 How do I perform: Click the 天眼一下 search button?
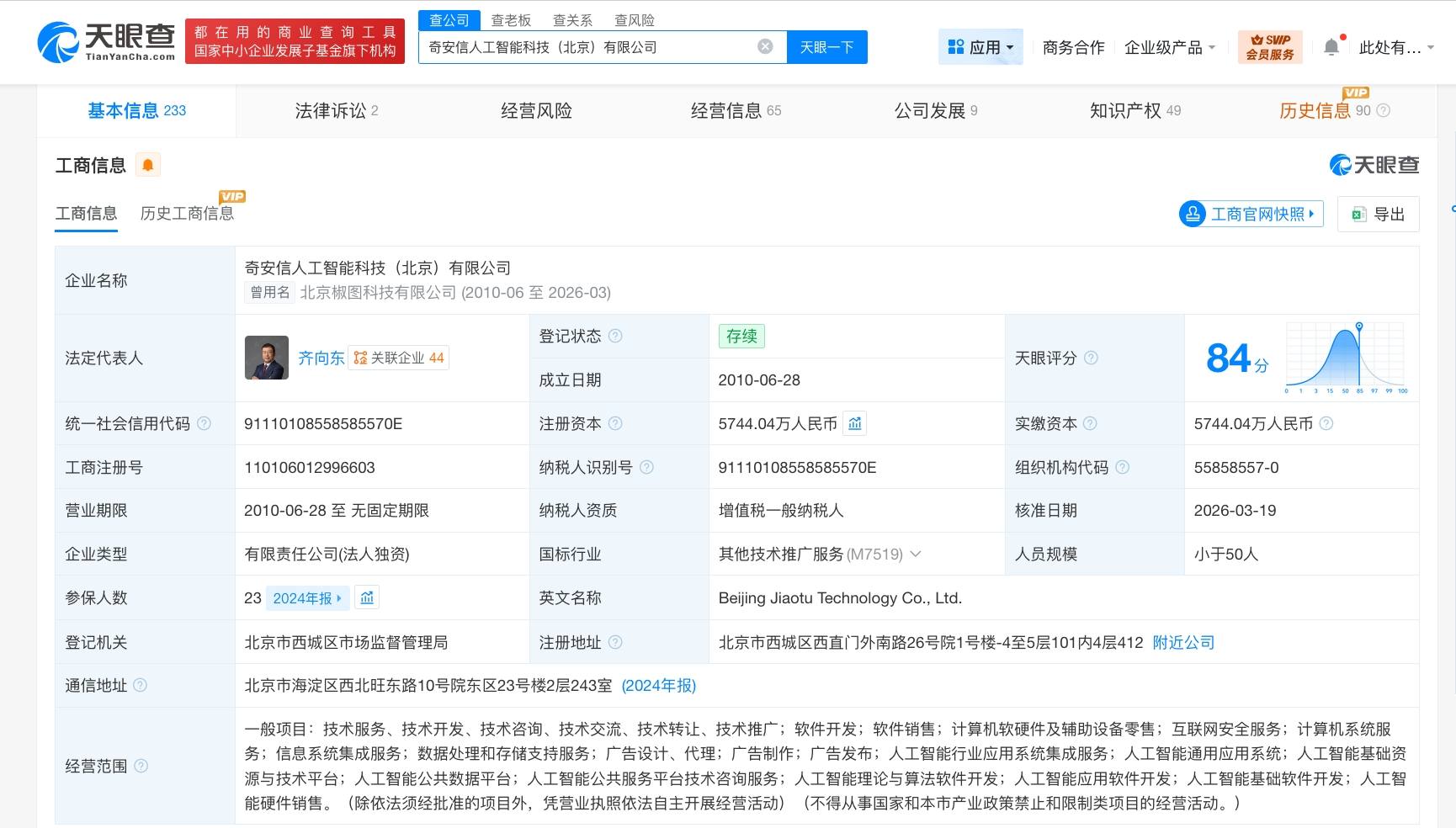pos(826,47)
